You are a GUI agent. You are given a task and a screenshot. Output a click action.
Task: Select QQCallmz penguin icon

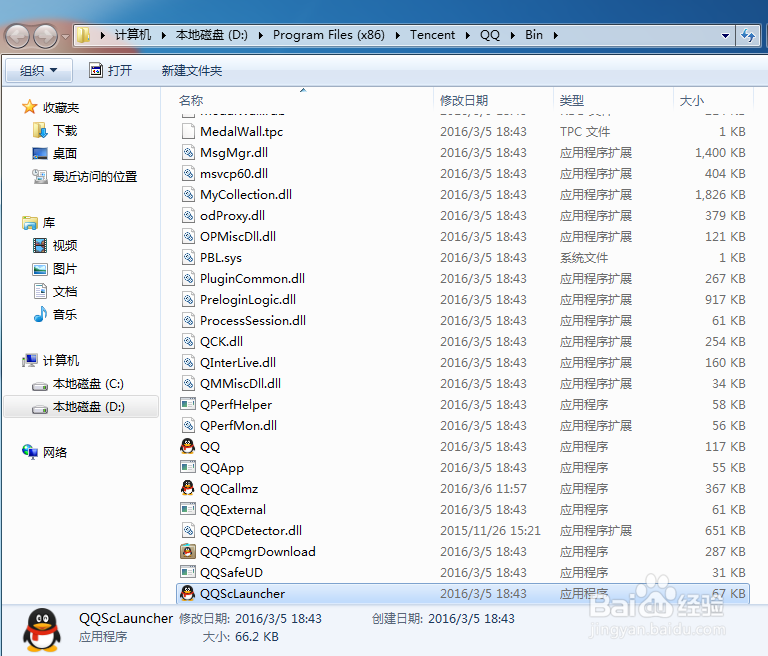pos(188,488)
